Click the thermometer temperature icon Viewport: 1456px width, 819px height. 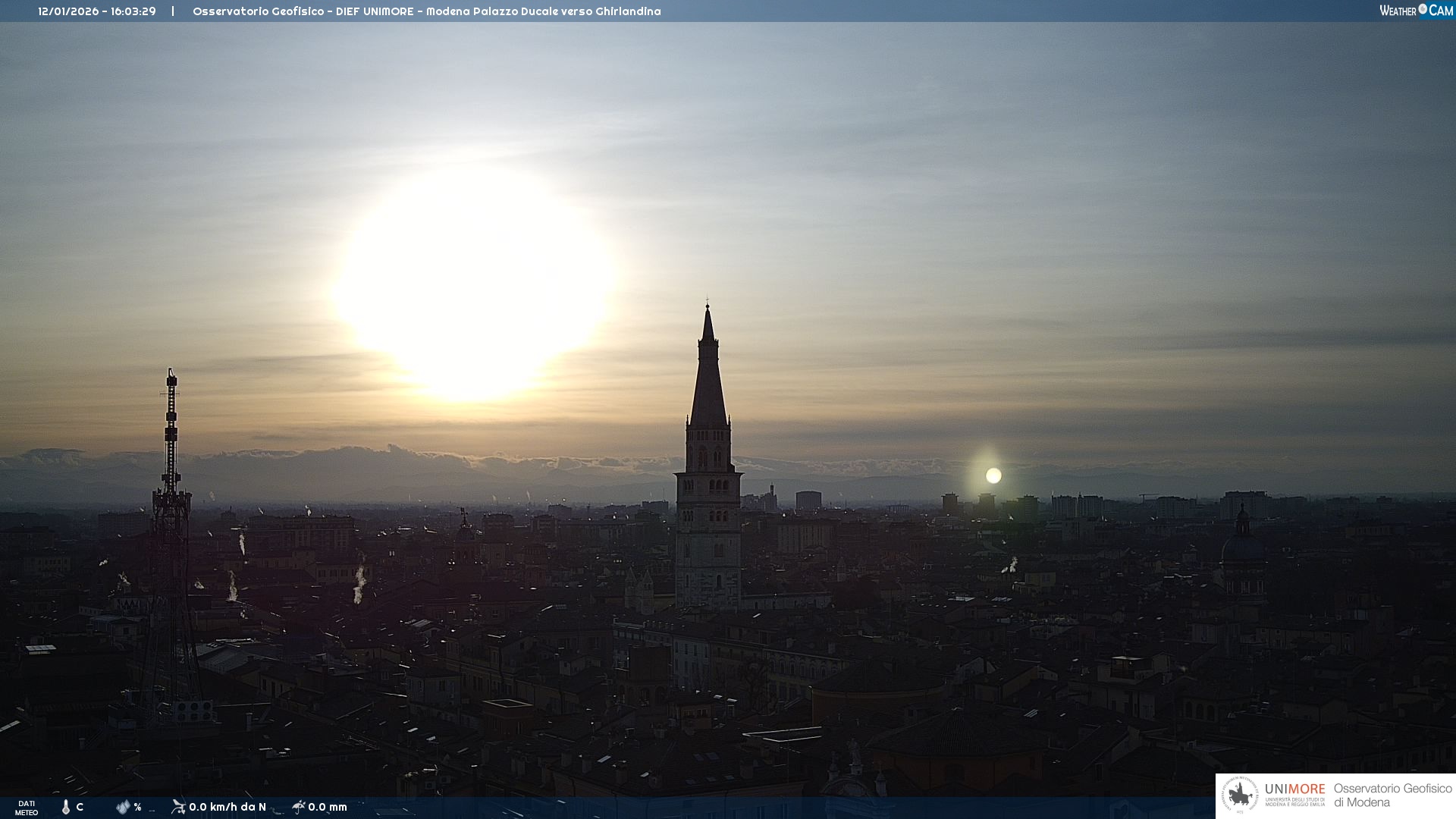(66, 807)
